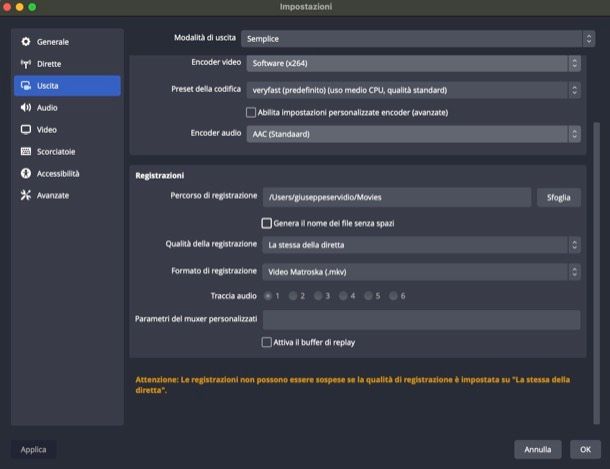Enable 'Attiva il buffer di replay' checkbox
The height and width of the screenshot is (469, 610).
267,342
